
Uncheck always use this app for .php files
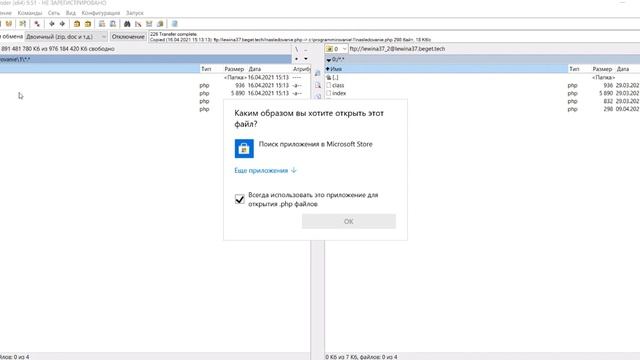pos(240,199)
